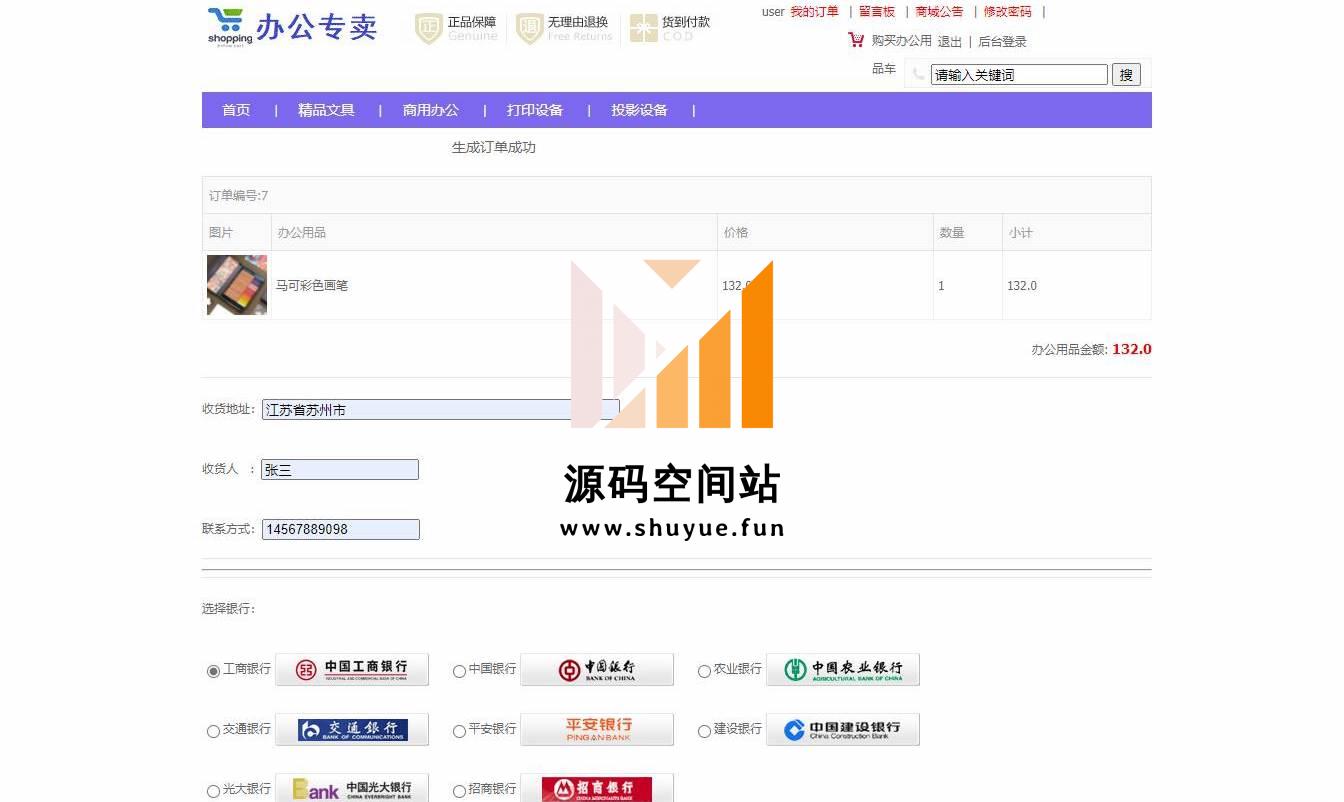Click the 收货人 name input field
This screenshot has width=1344, height=802.
pos(340,470)
